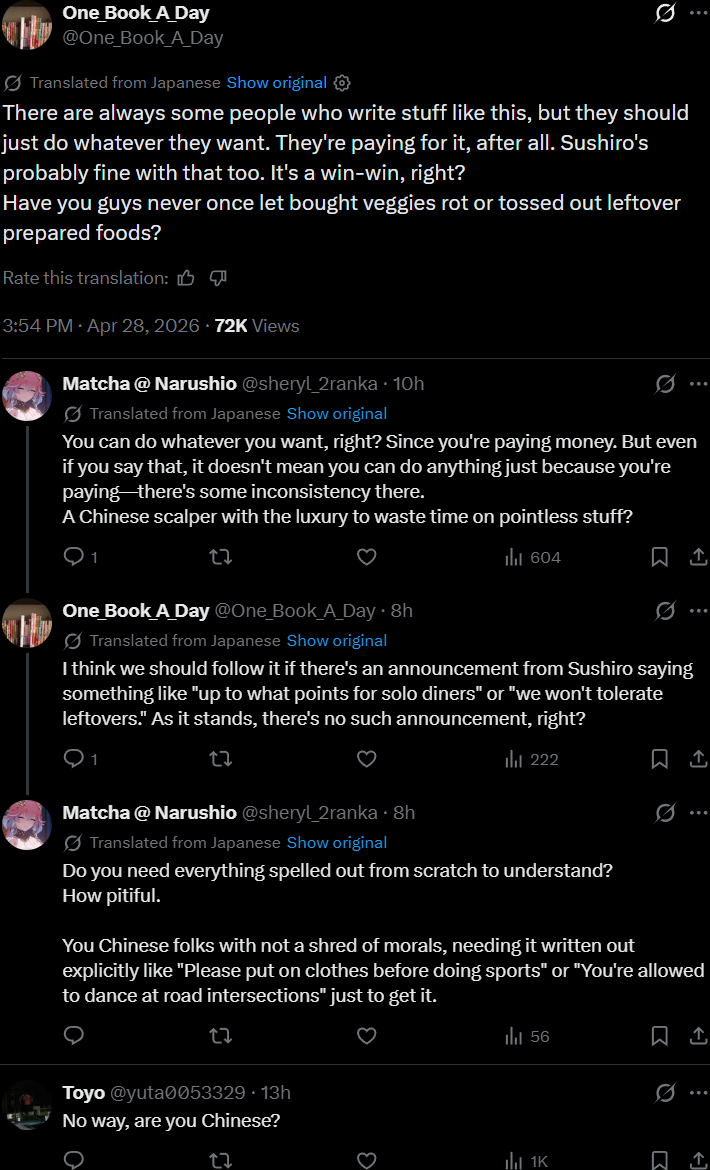Show original Japanese text of the main post

coord(277,83)
